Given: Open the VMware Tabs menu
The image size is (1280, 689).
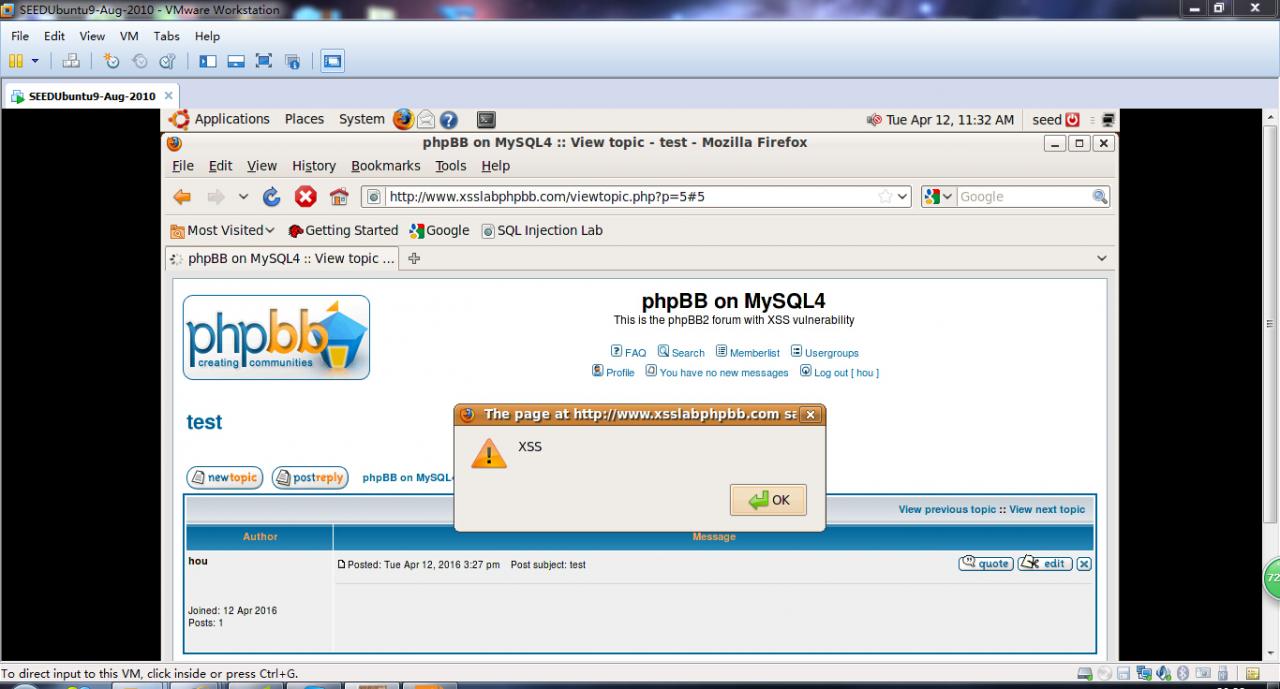Looking at the screenshot, I should click(x=167, y=36).
